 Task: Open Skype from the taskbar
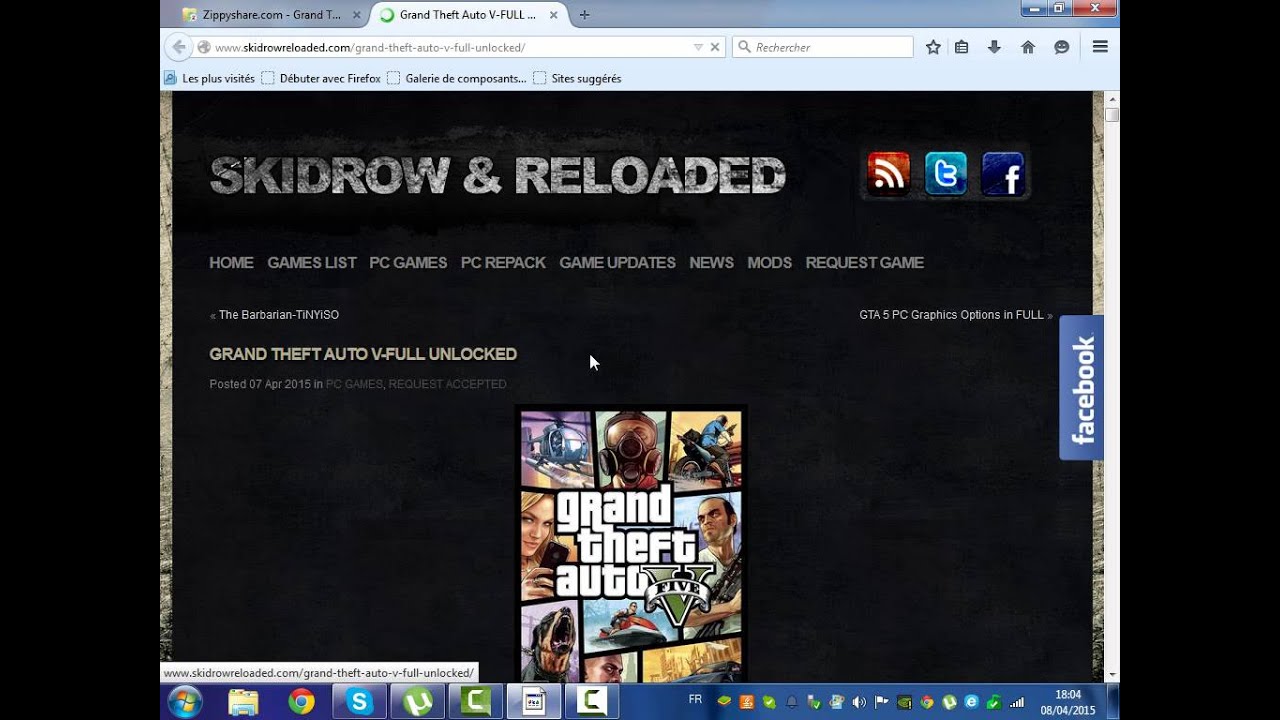tap(359, 702)
